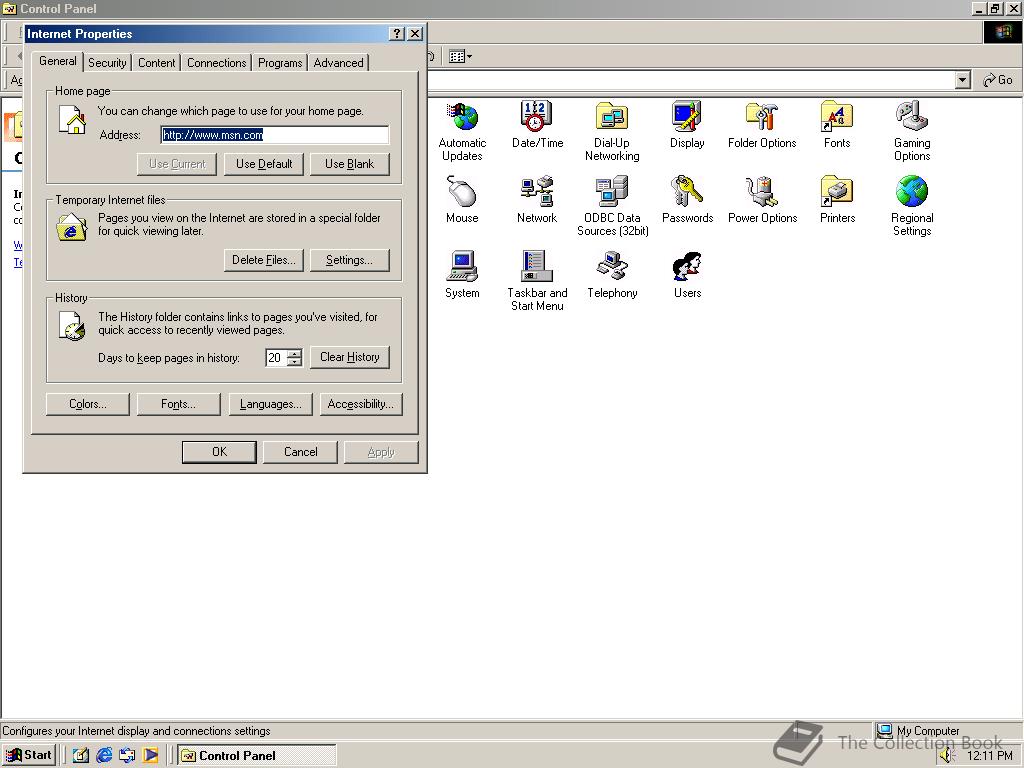Open the Views toolbar dropdown

pos(460,57)
